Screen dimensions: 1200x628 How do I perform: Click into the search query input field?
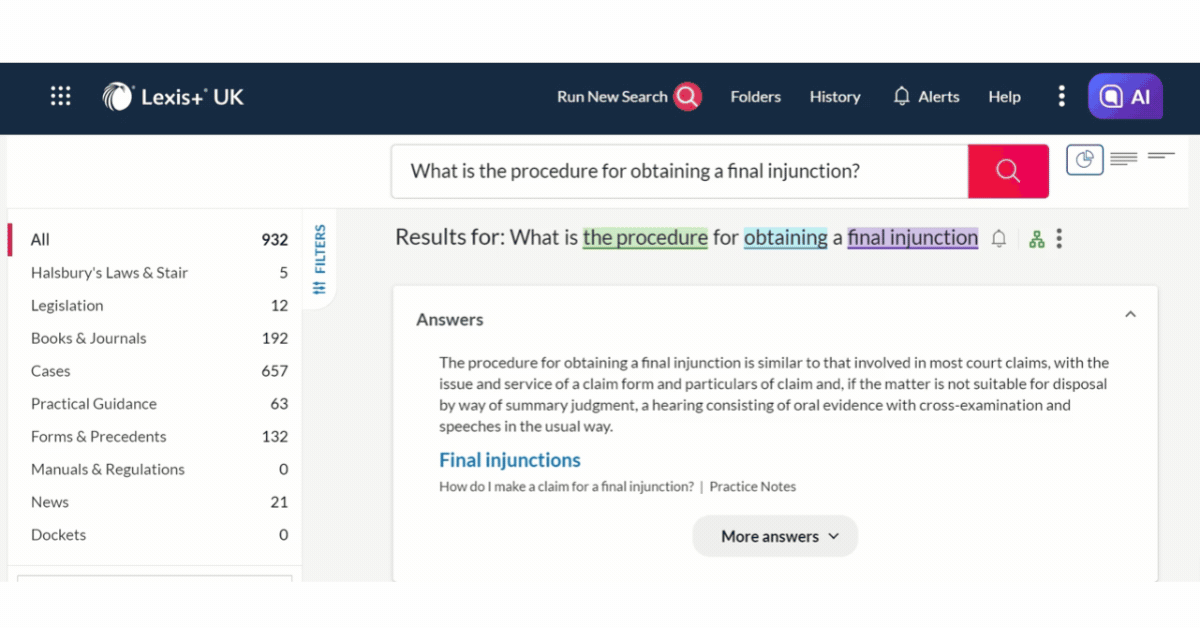(680, 171)
